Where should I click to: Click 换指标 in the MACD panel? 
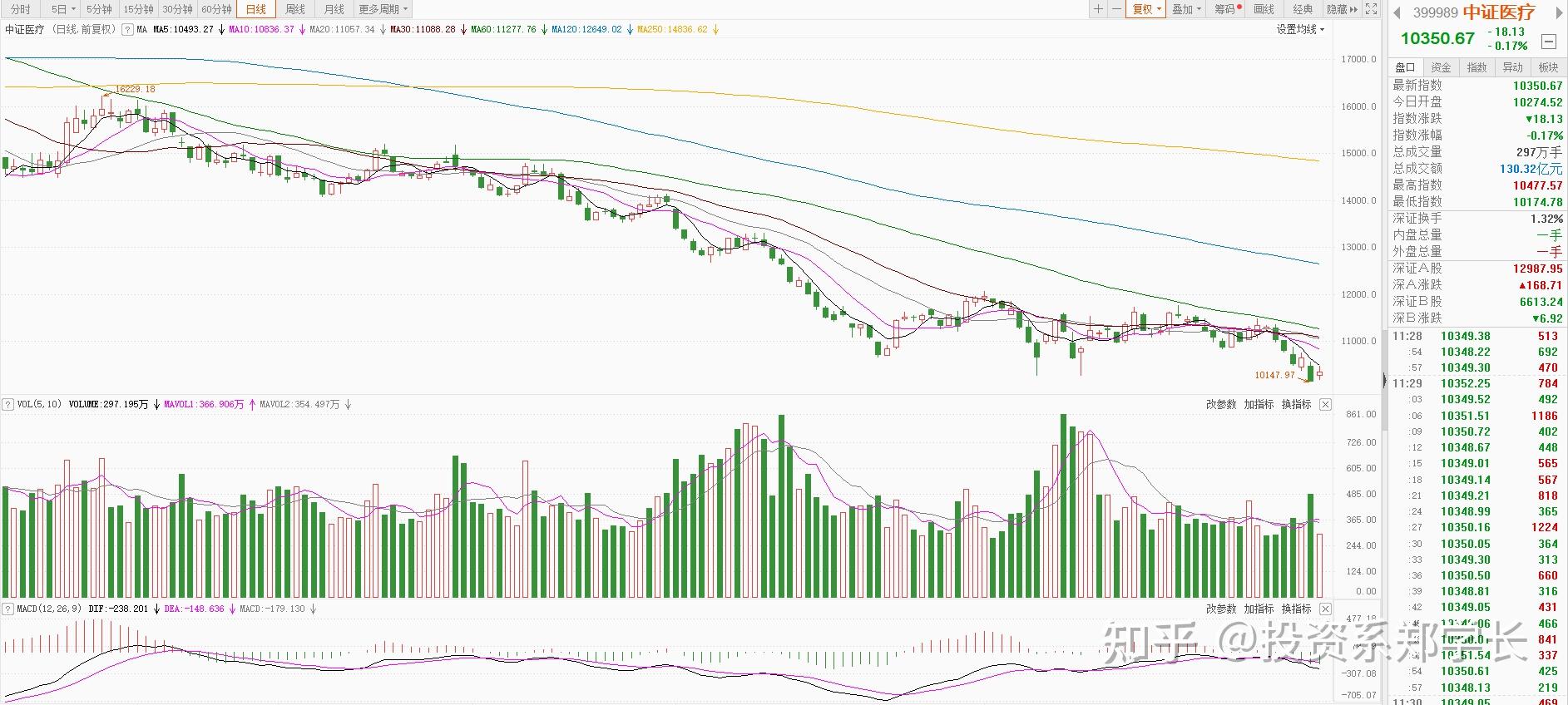click(1296, 609)
